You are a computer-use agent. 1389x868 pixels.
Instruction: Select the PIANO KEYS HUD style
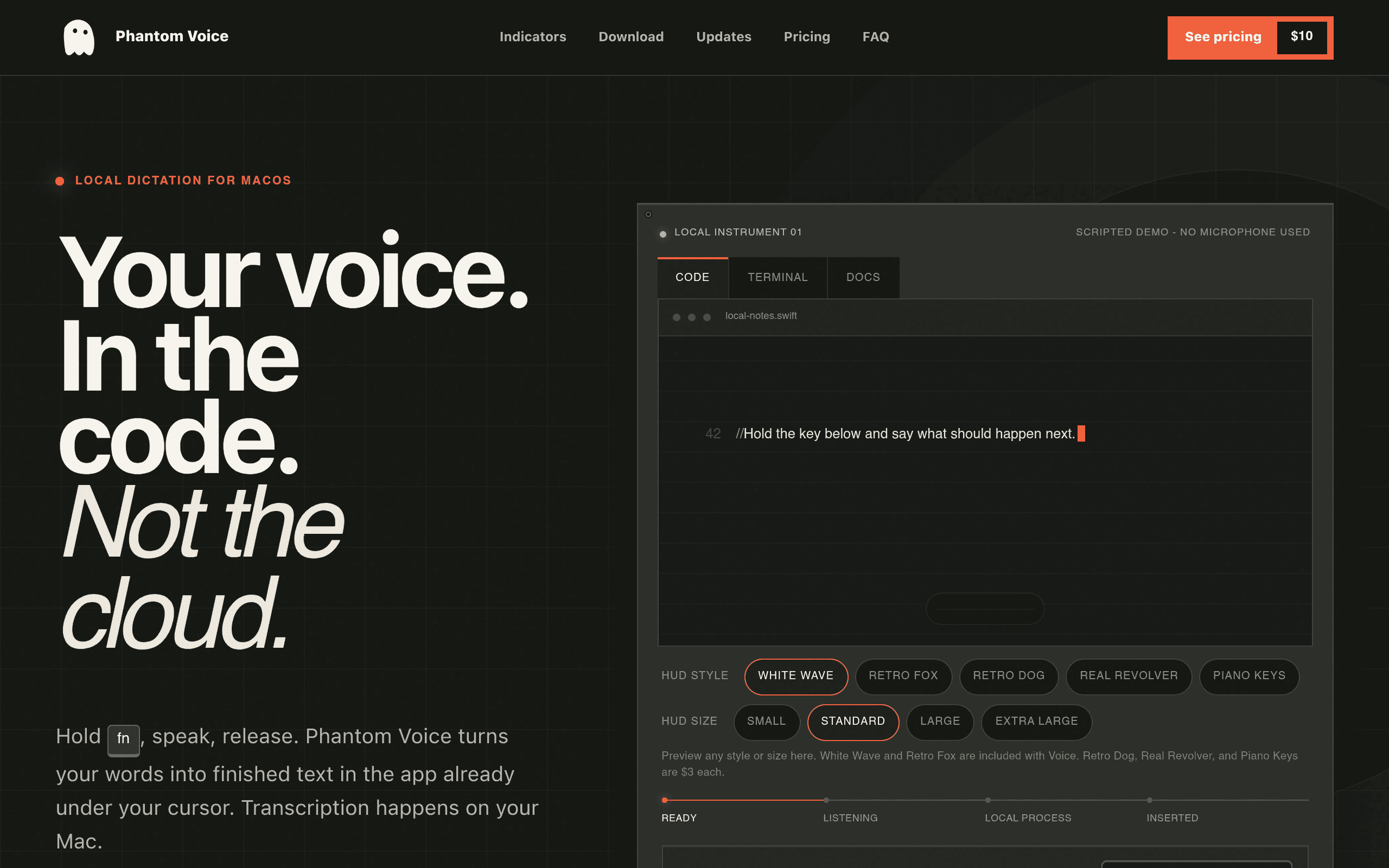click(1249, 676)
